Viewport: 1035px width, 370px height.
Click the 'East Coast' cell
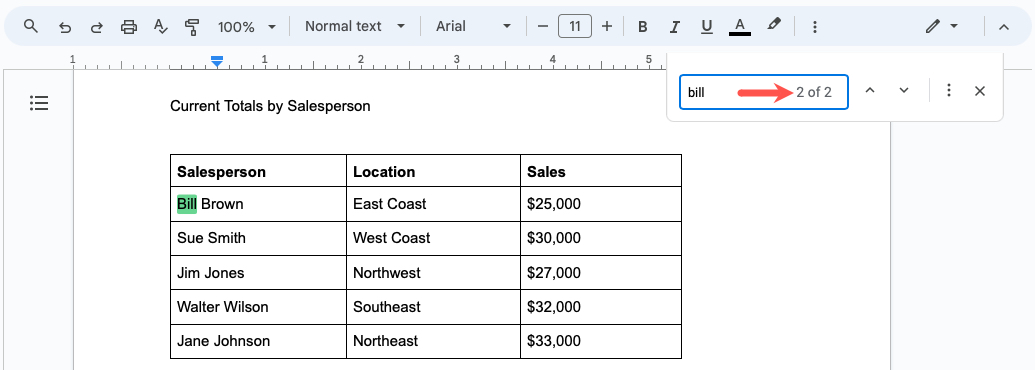click(434, 204)
